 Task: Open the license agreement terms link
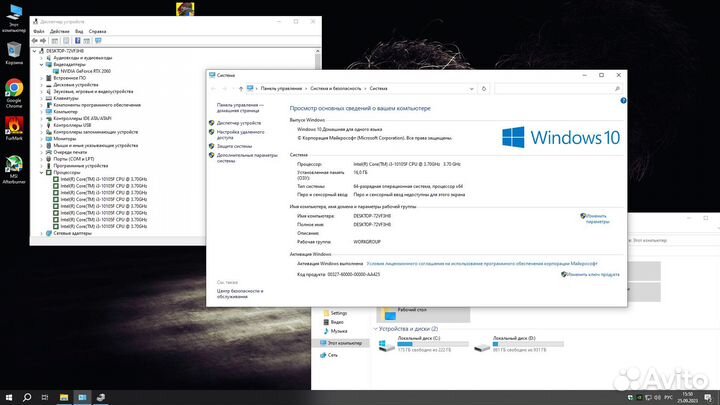pos(482,264)
